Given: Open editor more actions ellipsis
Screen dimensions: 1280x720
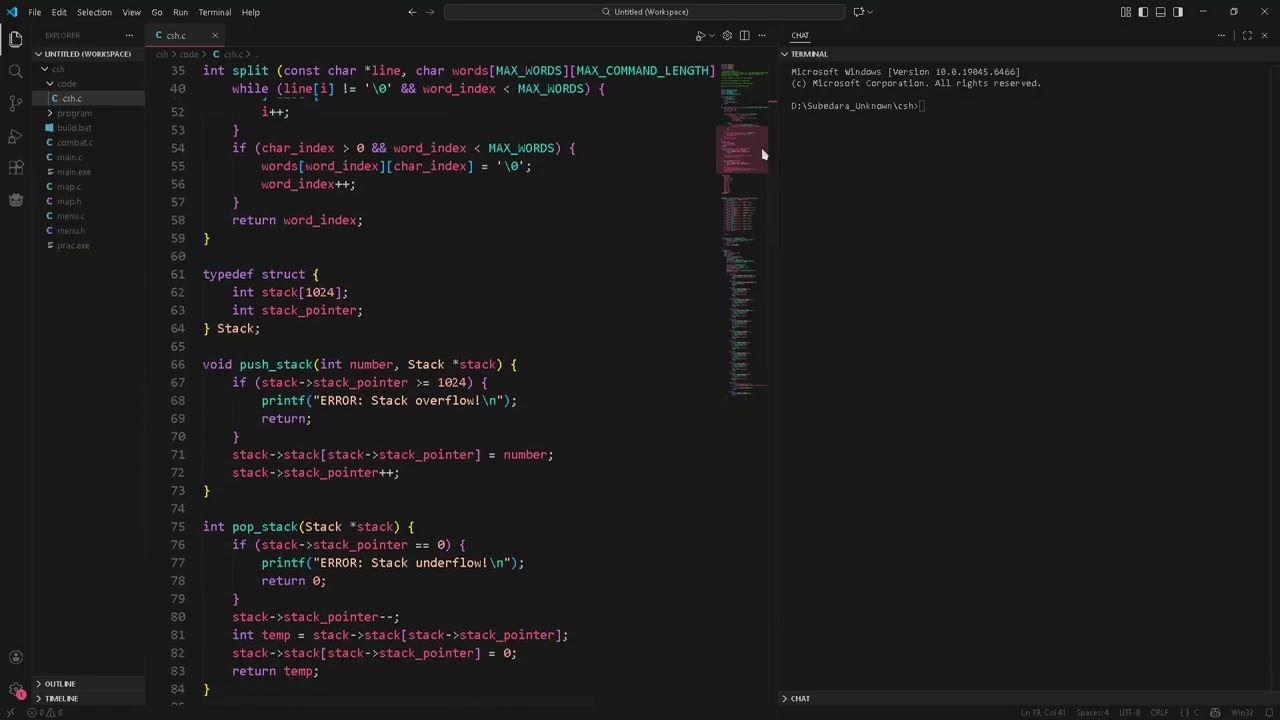Looking at the screenshot, I should (761, 35).
